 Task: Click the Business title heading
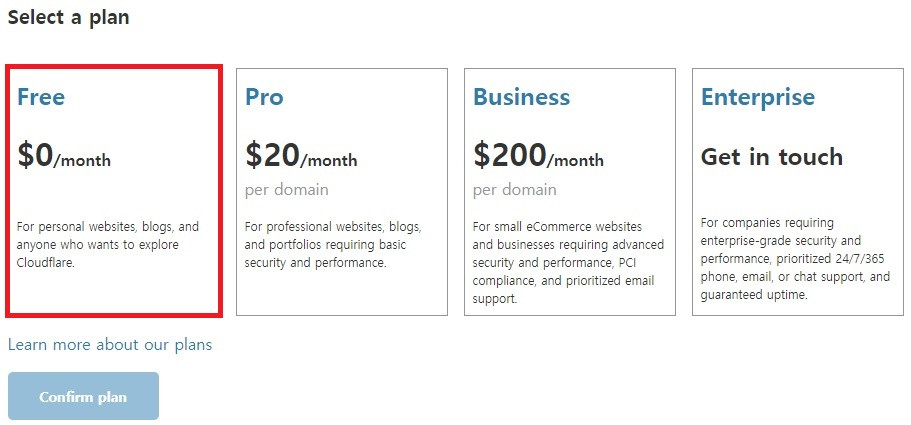click(x=521, y=97)
